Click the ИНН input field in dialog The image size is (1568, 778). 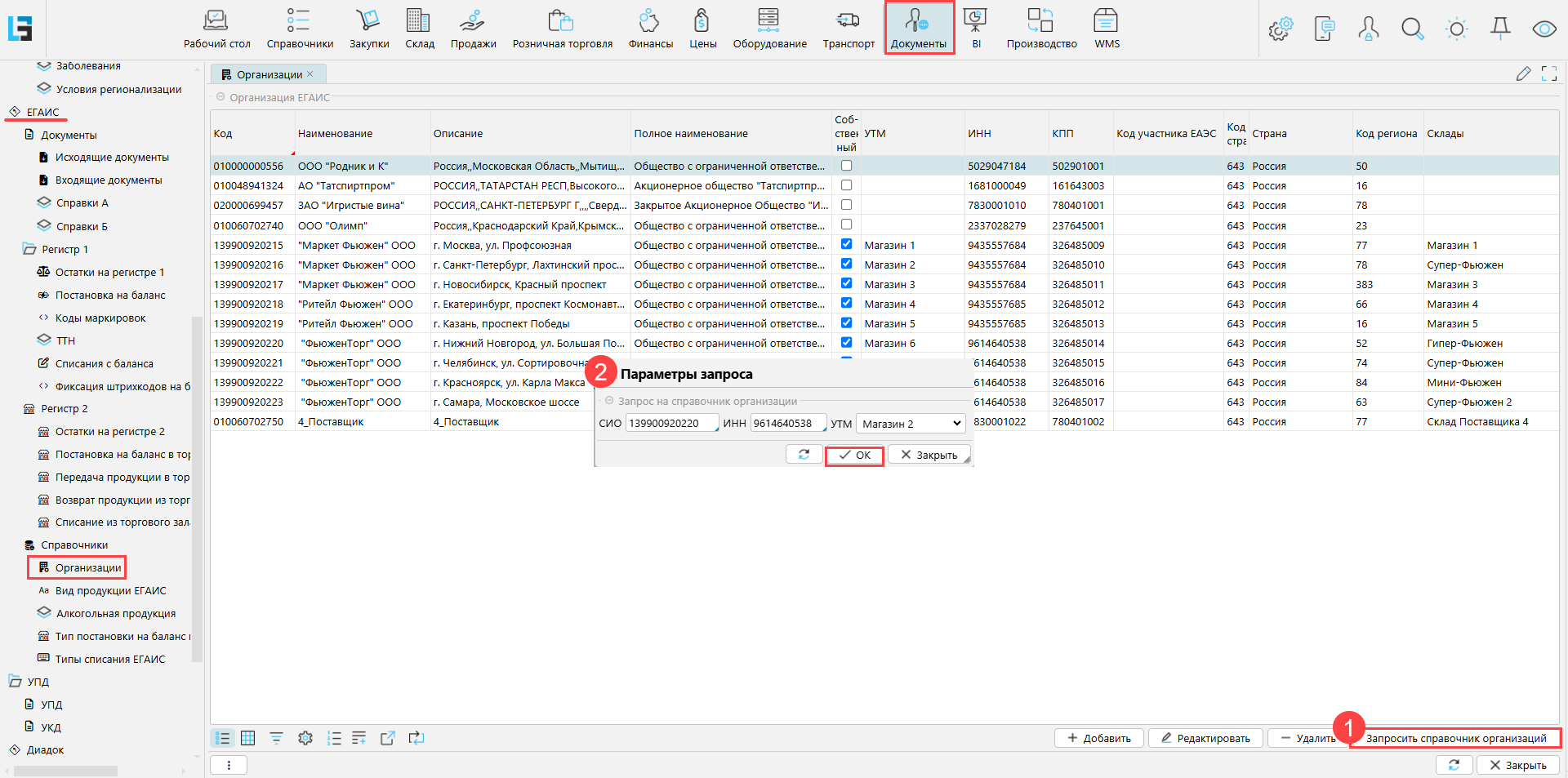[x=787, y=424]
